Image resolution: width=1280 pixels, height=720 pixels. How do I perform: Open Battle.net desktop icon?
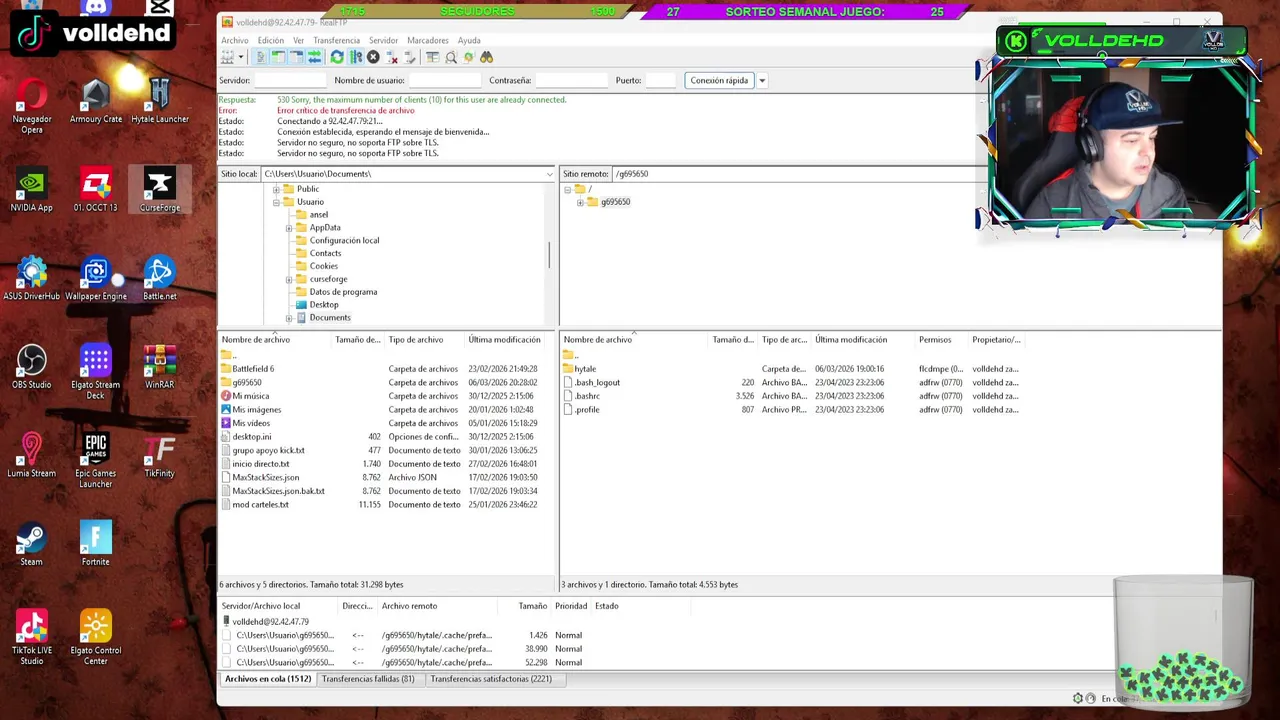click(x=160, y=279)
